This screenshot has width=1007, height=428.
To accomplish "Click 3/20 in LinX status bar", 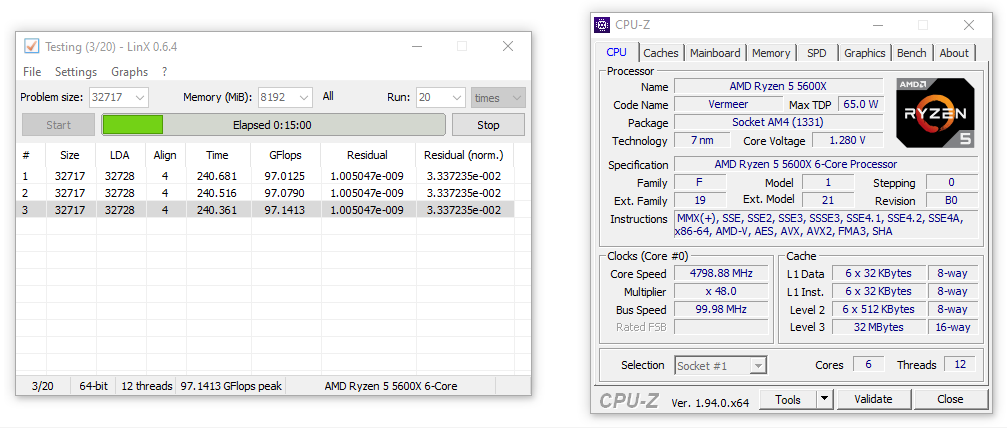I will tap(42, 386).
